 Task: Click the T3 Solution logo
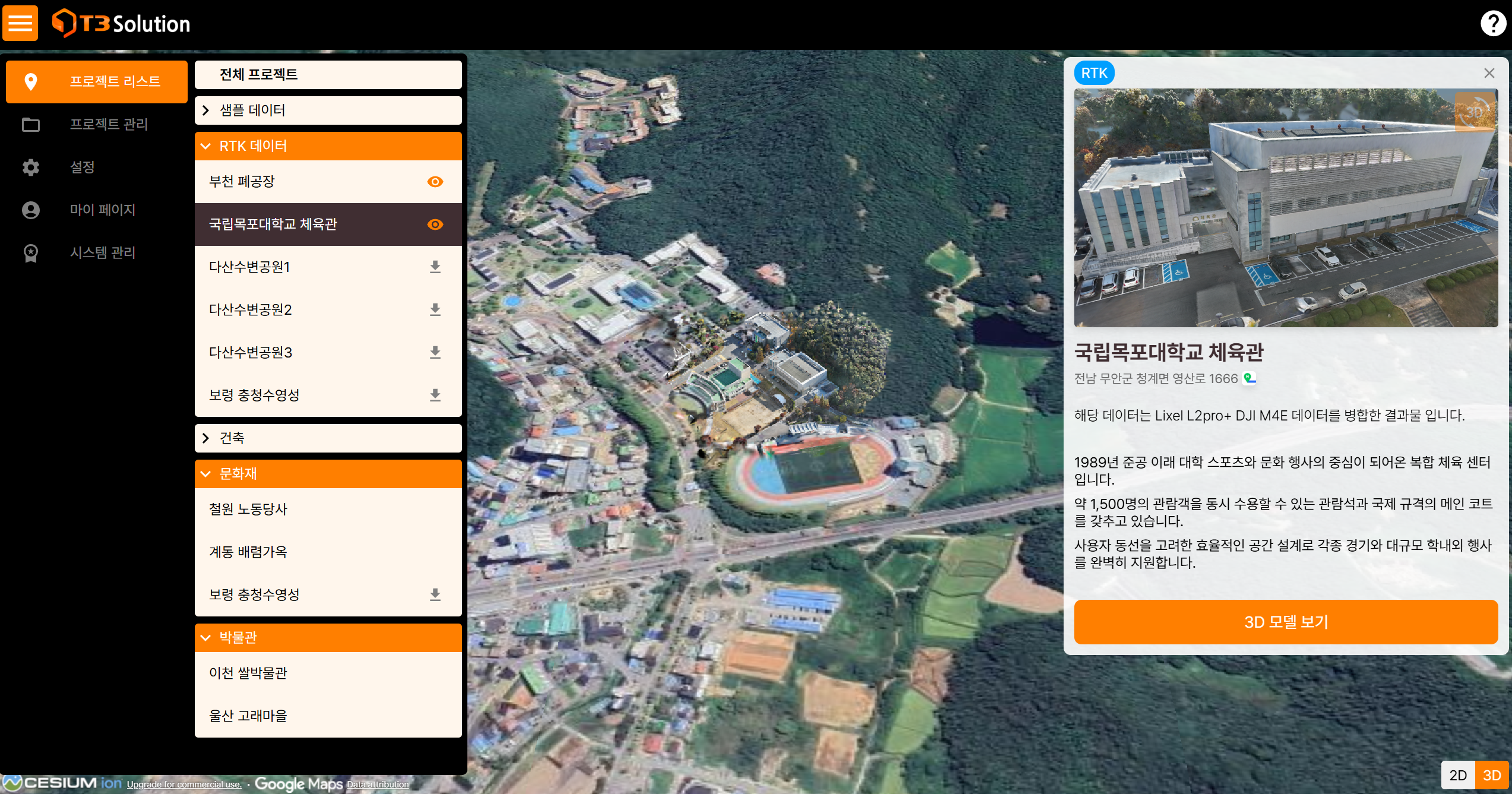click(x=122, y=24)
